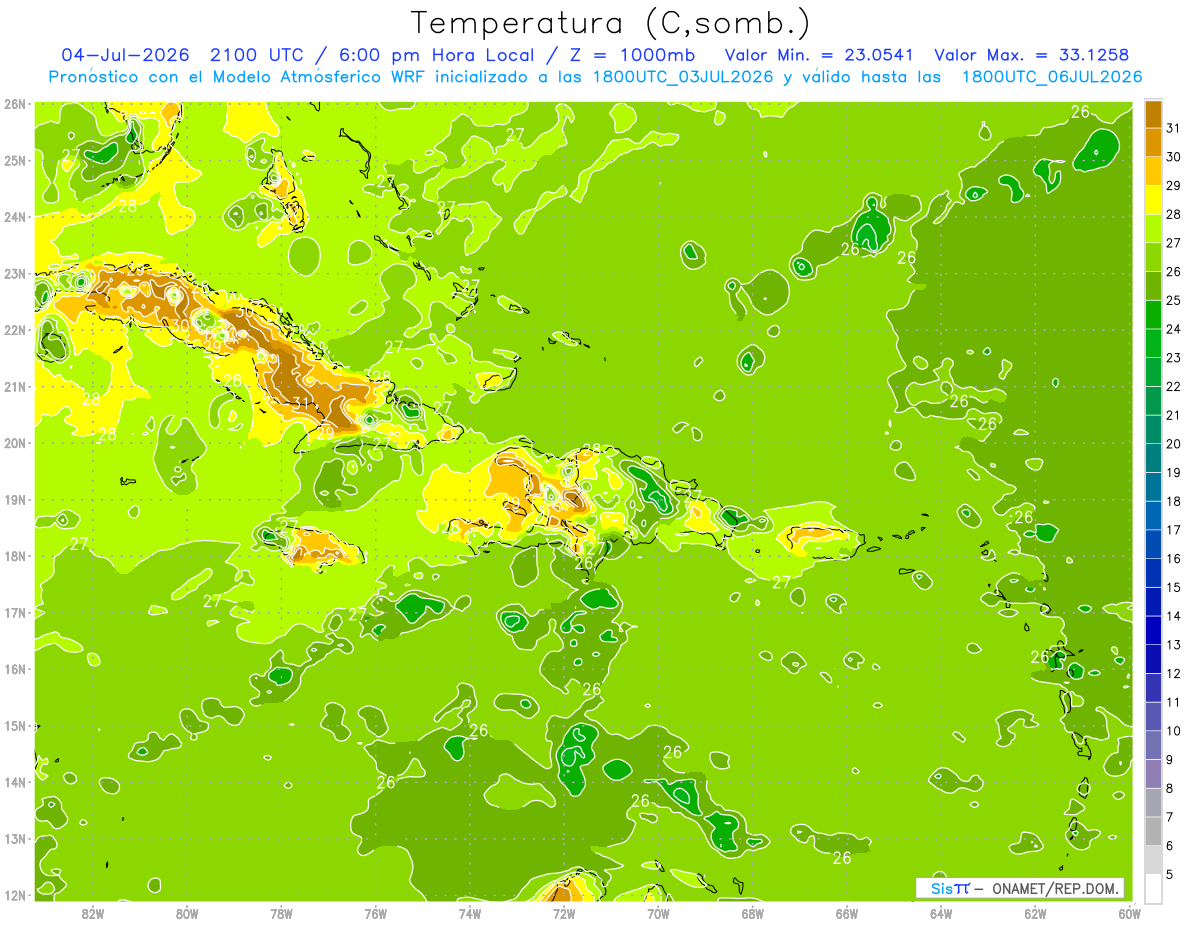Screen dimensions: 1200x927
Task: Click the "22N" latitude axis label
Action: point(15,330)
